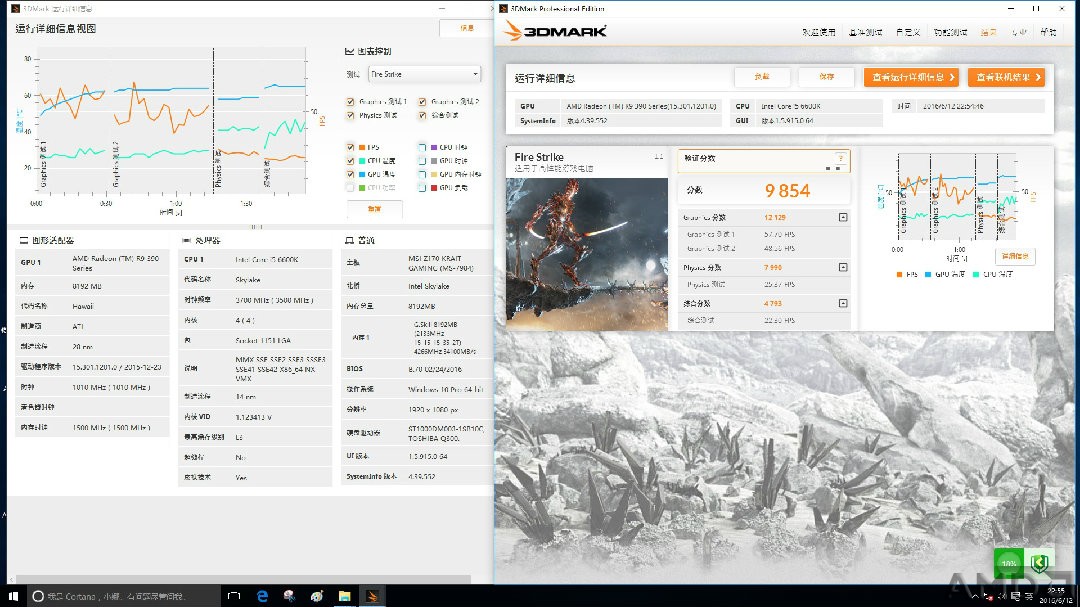
Task: Toggle the combined test checkbox beside Physics
Action: click(422, 116)
